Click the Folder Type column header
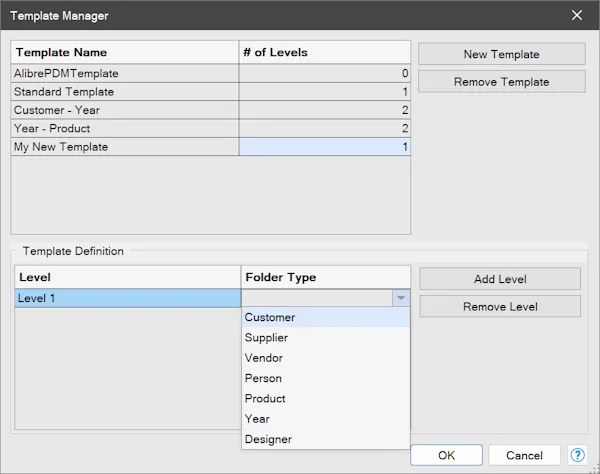 [x=326, y=277]
